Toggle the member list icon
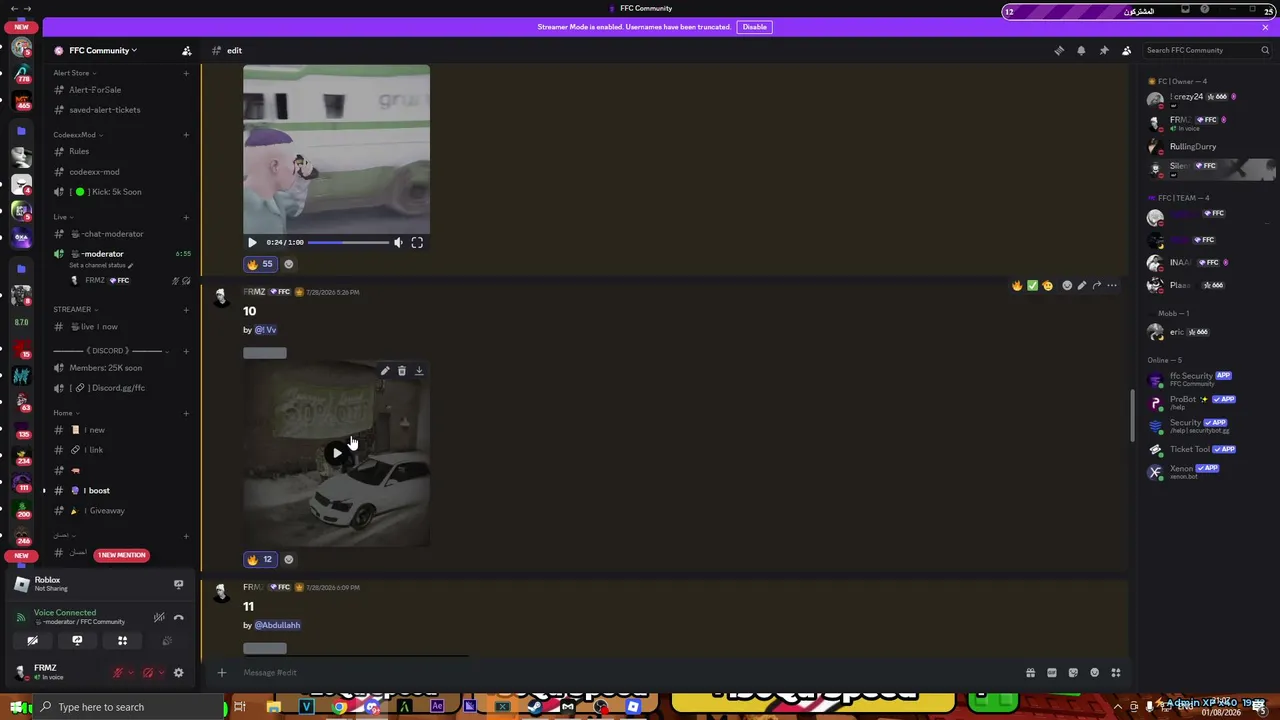The image size is (1280, 720). (x=1126, y=50)
